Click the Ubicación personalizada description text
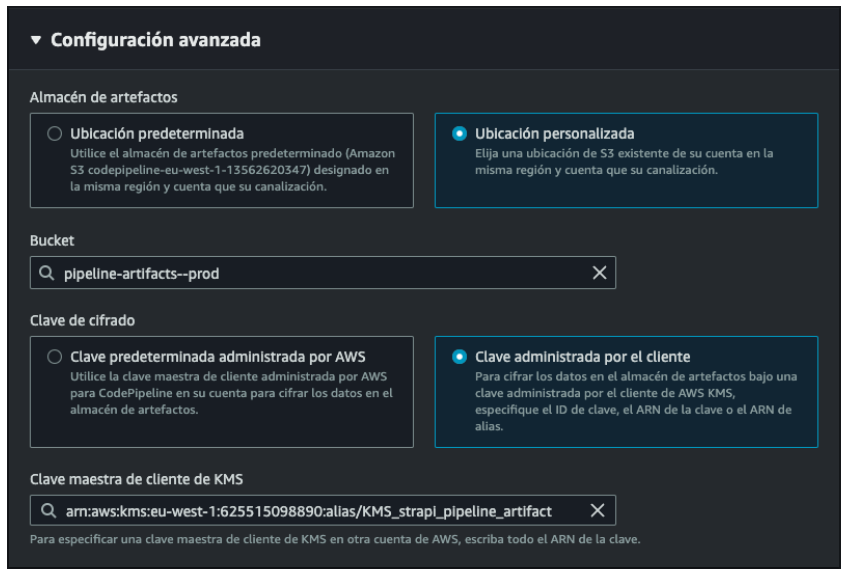Screen dimensions: 847x575 click(x=624, y=162)
